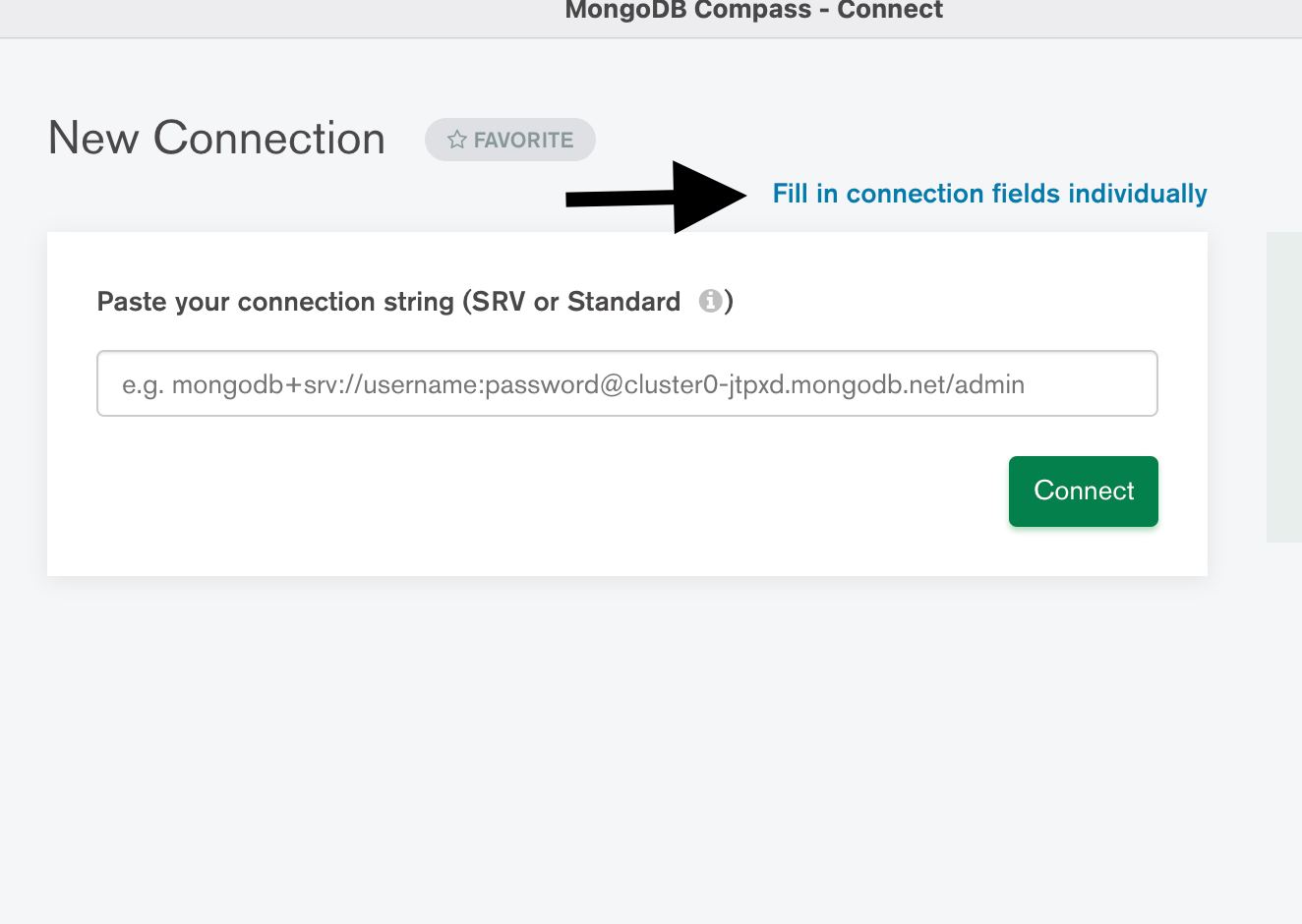Mark connection via FAVORITE label

click(x=523, y=140)
